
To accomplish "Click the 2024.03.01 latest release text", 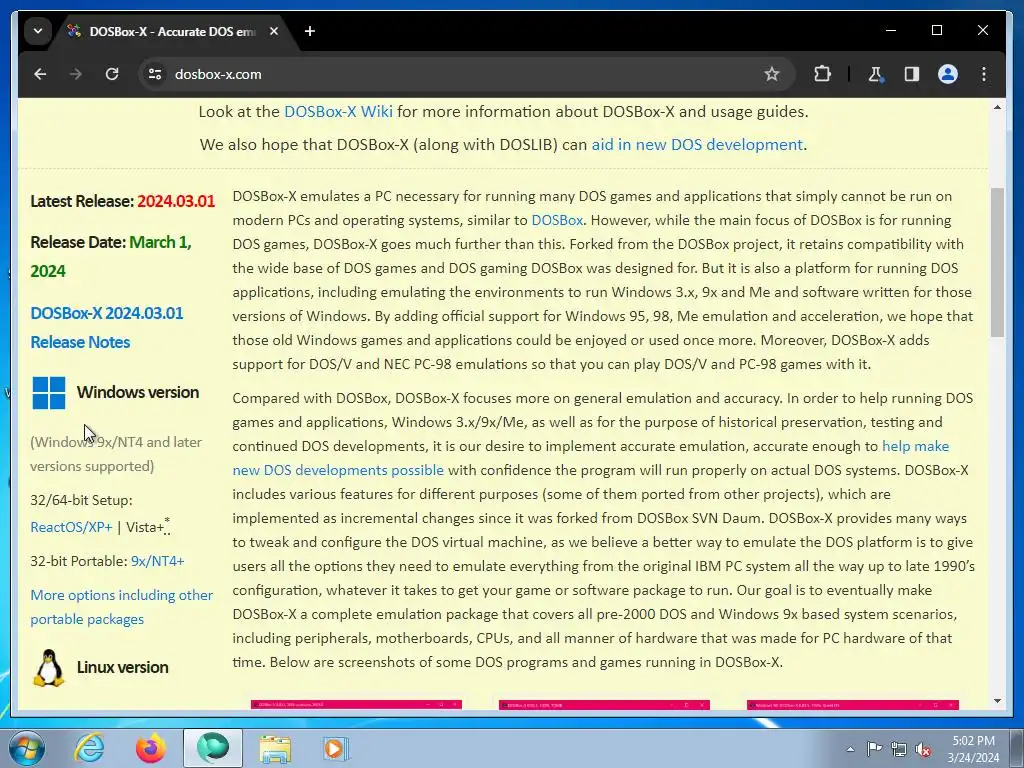I will point(176,201).
